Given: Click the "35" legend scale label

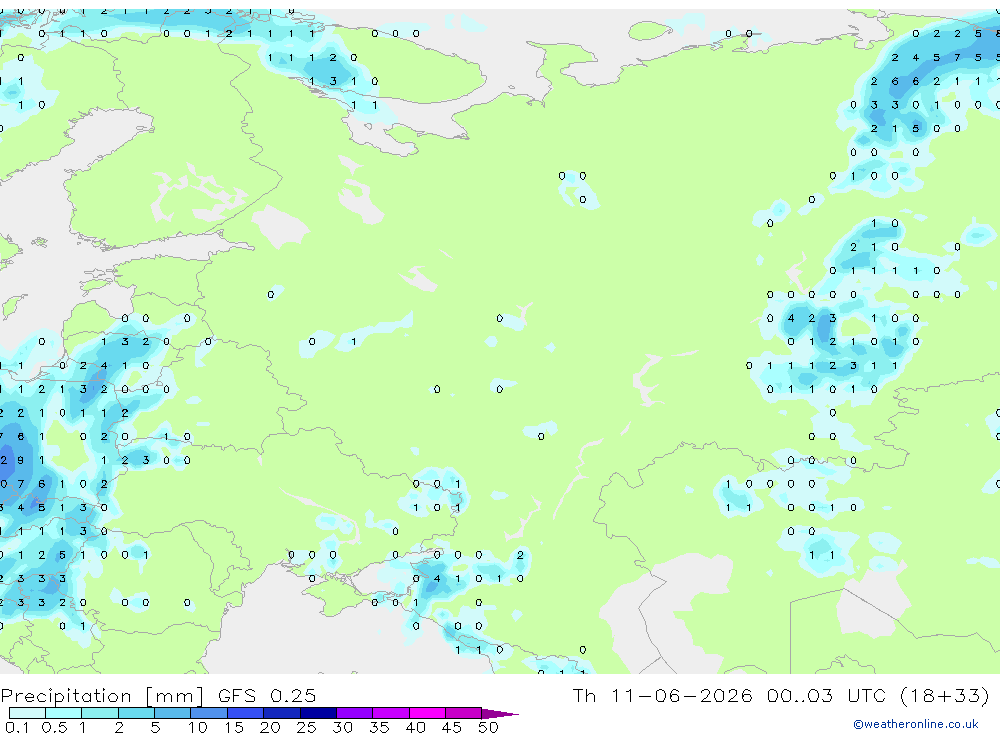Looking at the screenshot, I should (379, 727).
